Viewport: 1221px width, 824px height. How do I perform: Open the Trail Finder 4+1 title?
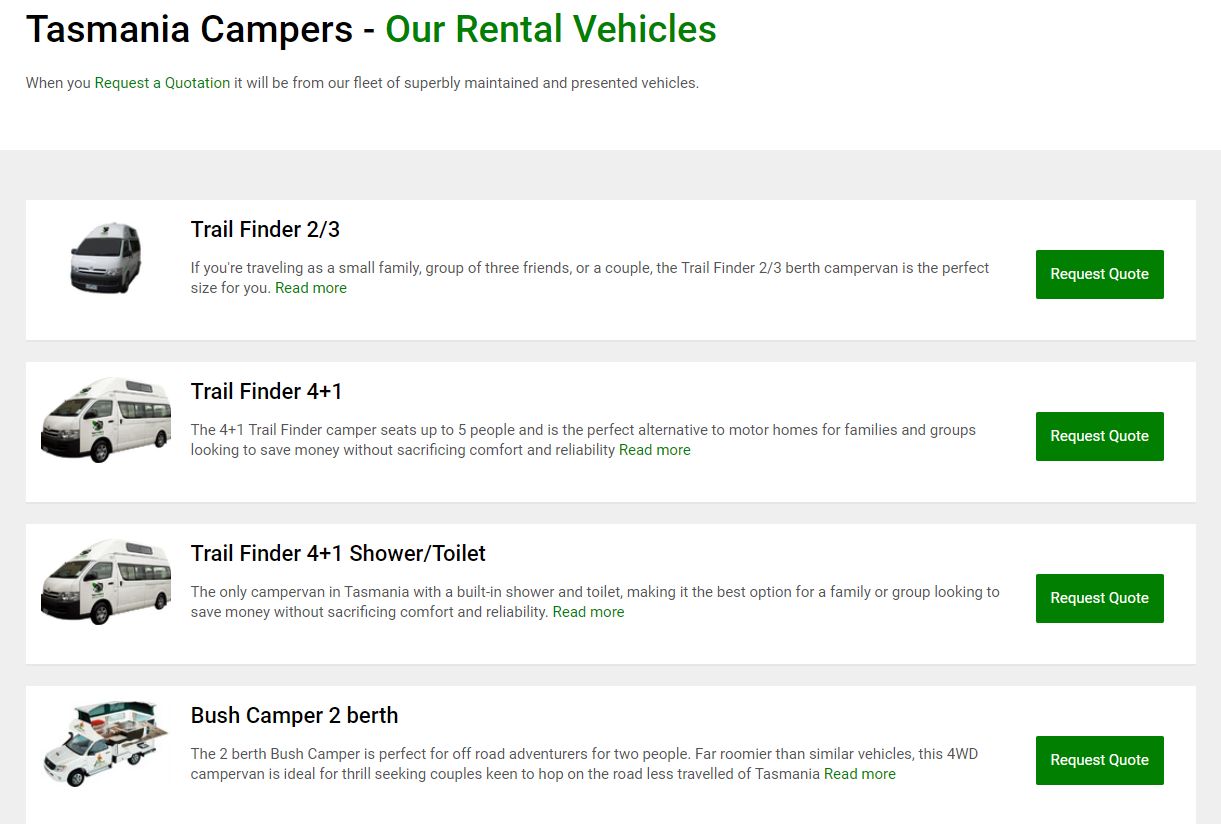[x=266, y=391]
